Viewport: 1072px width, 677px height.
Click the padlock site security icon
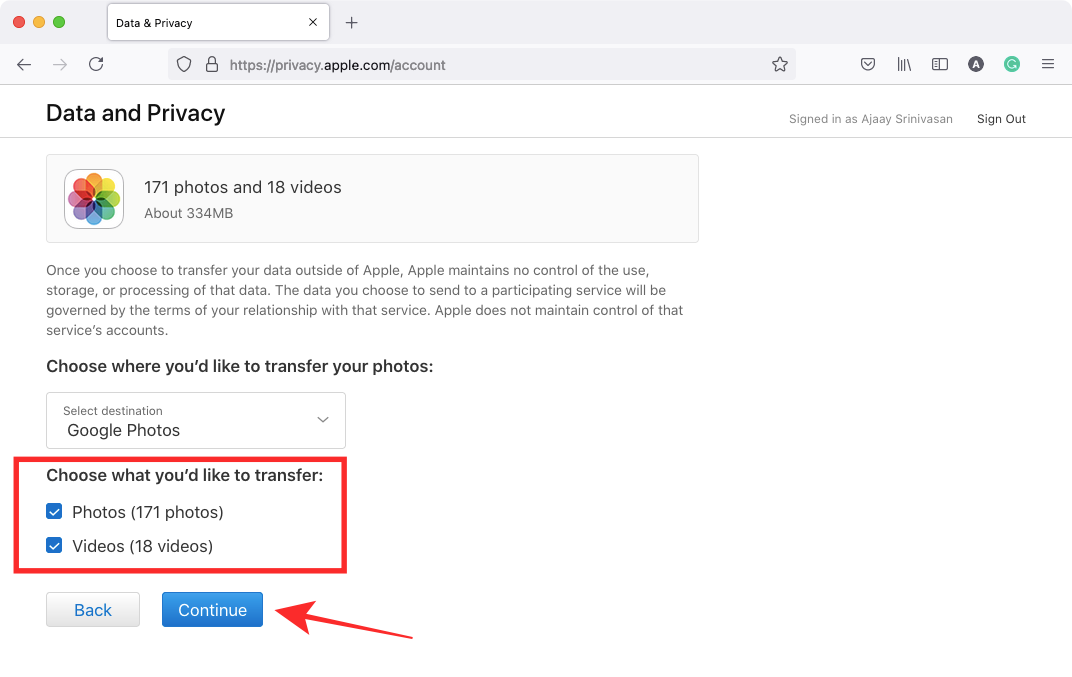(x=212, y=64)
